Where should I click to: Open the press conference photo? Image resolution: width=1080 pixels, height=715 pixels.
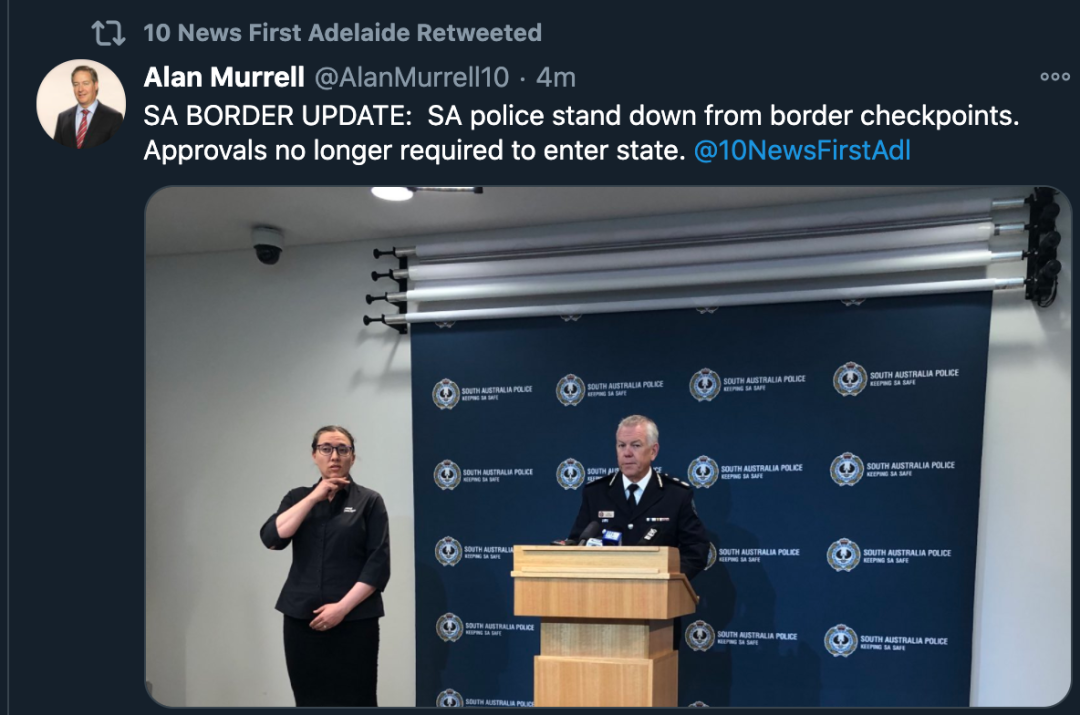pos(608,446)
